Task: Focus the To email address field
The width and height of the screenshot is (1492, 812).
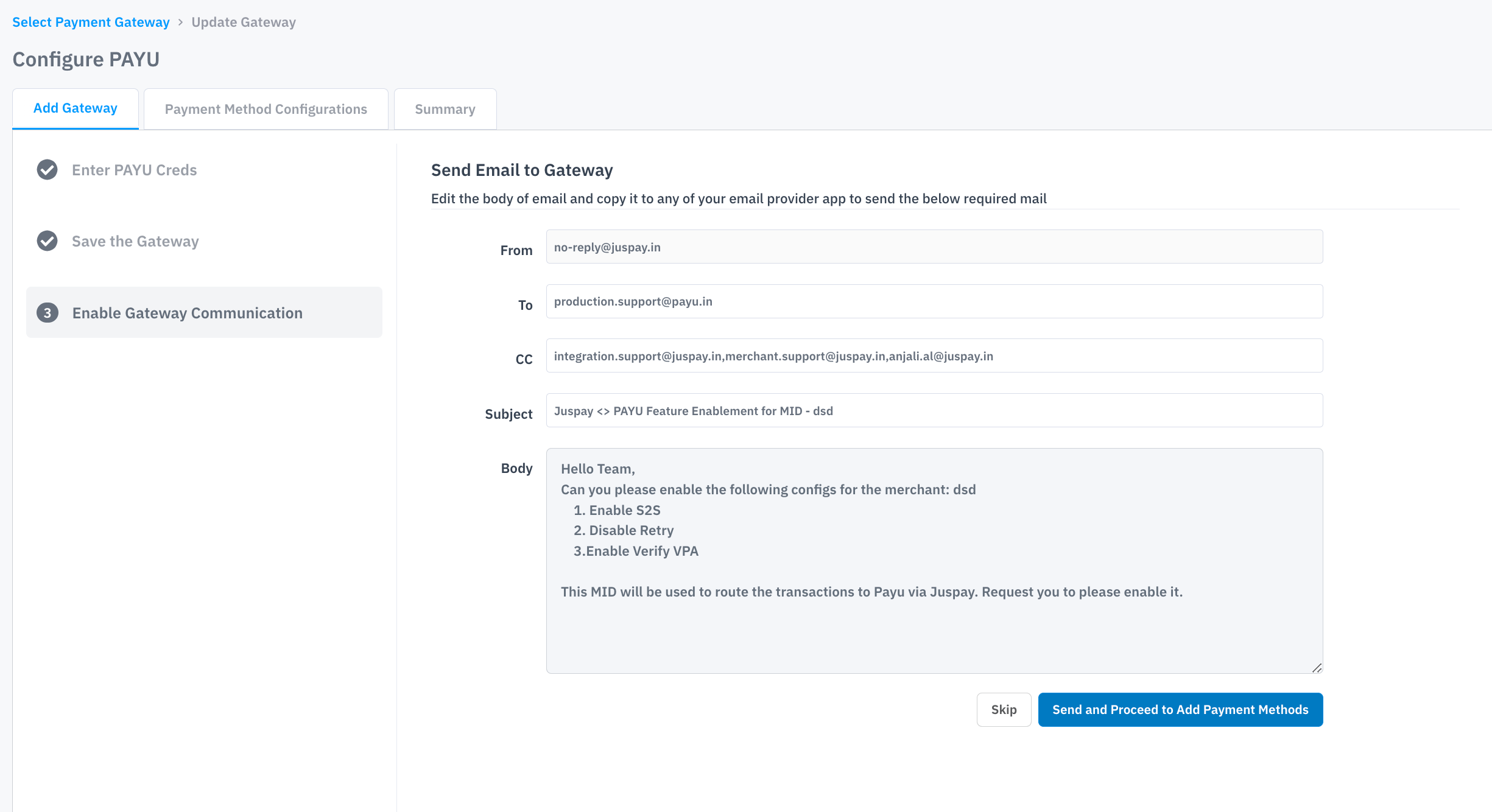Action: click(934, 301)
